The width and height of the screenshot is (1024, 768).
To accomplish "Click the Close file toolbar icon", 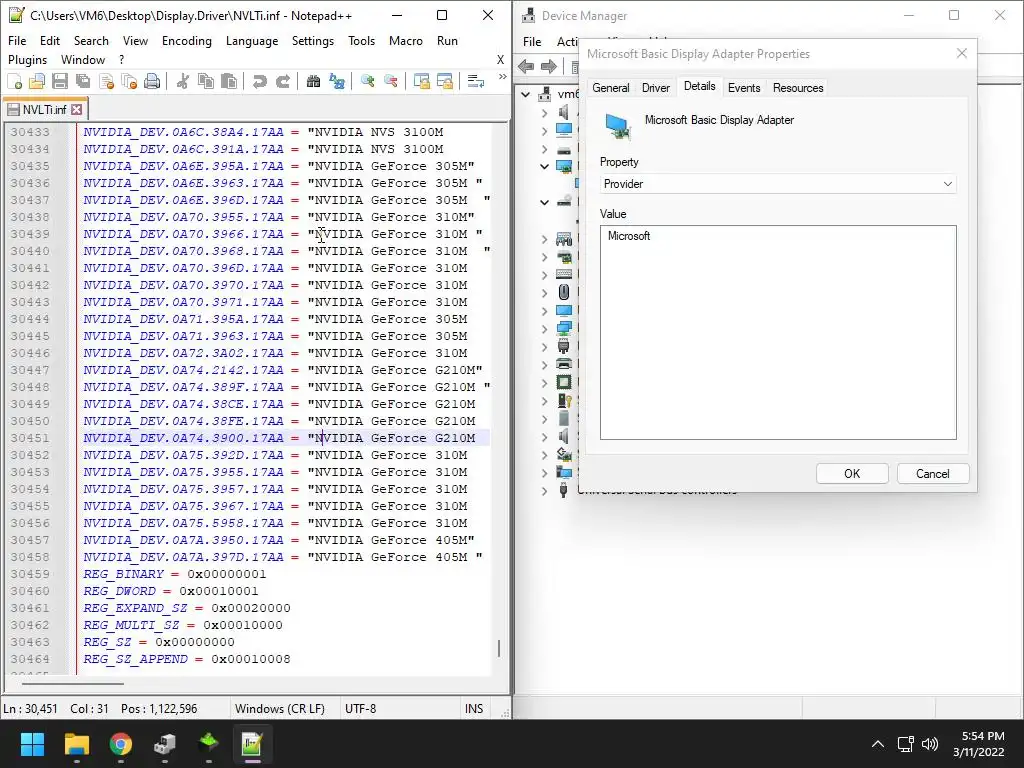I will click(106, 82).
